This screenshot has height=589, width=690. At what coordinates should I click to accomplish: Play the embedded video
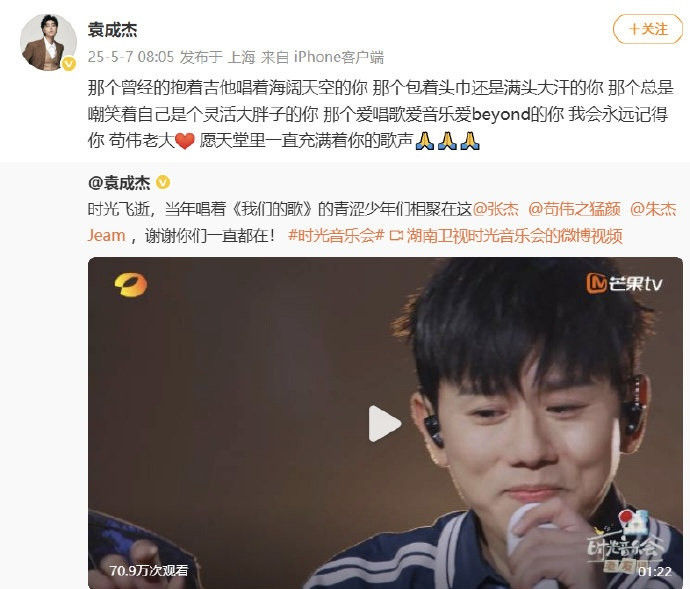pyautogui.click(x=385, y=423)
